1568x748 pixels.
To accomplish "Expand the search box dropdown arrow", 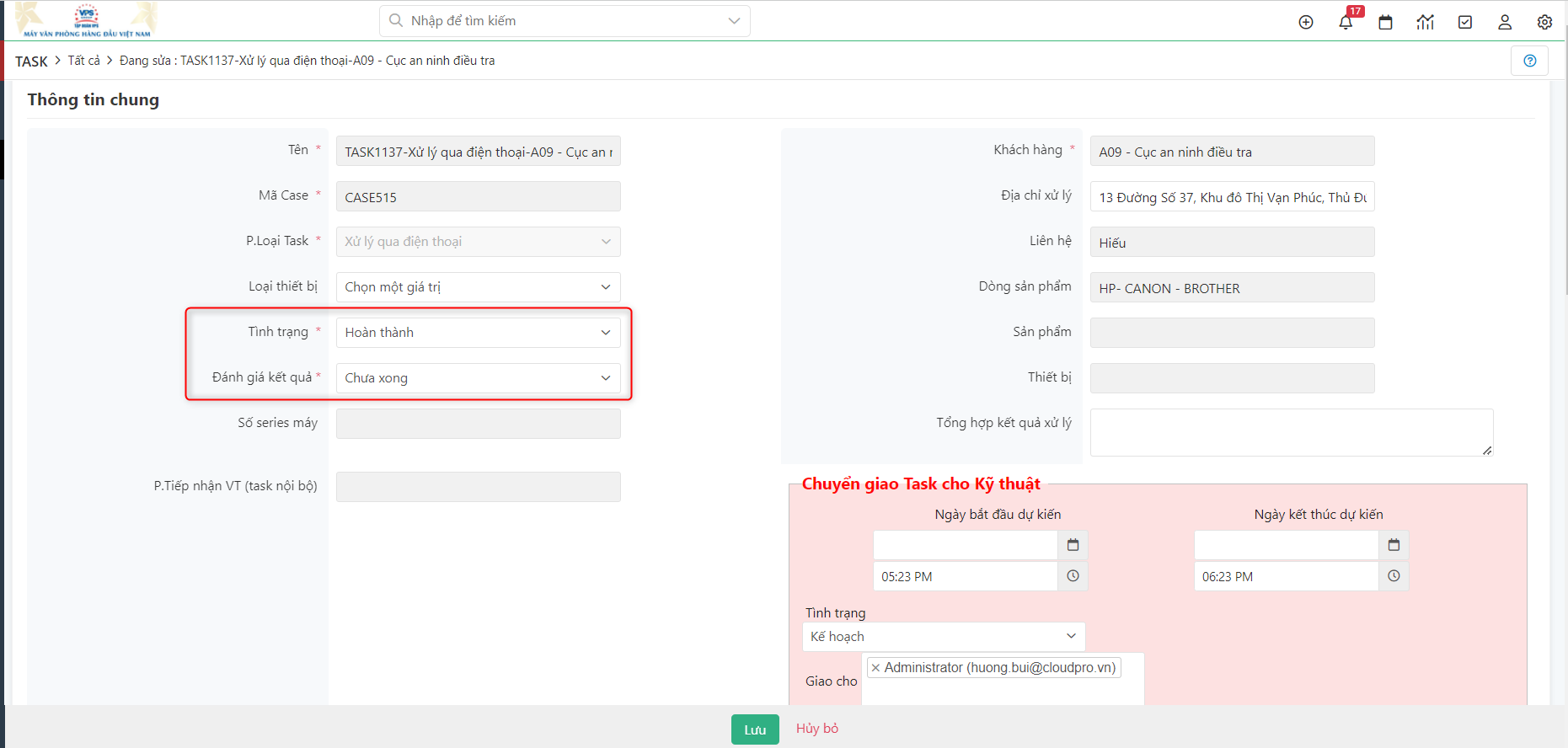I will tap(734, 20).
